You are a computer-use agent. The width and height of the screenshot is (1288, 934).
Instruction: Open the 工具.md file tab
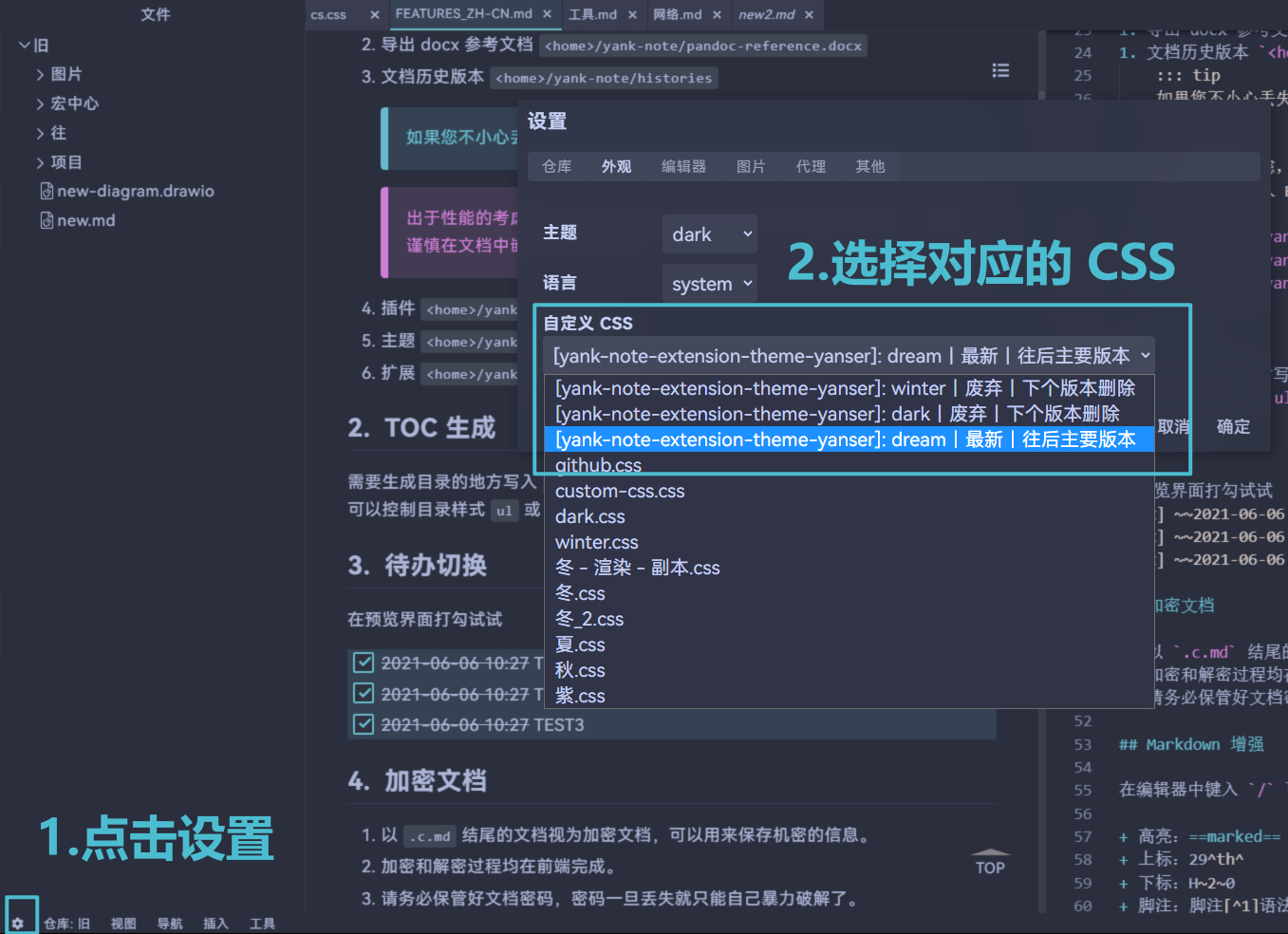pos(593,14)
